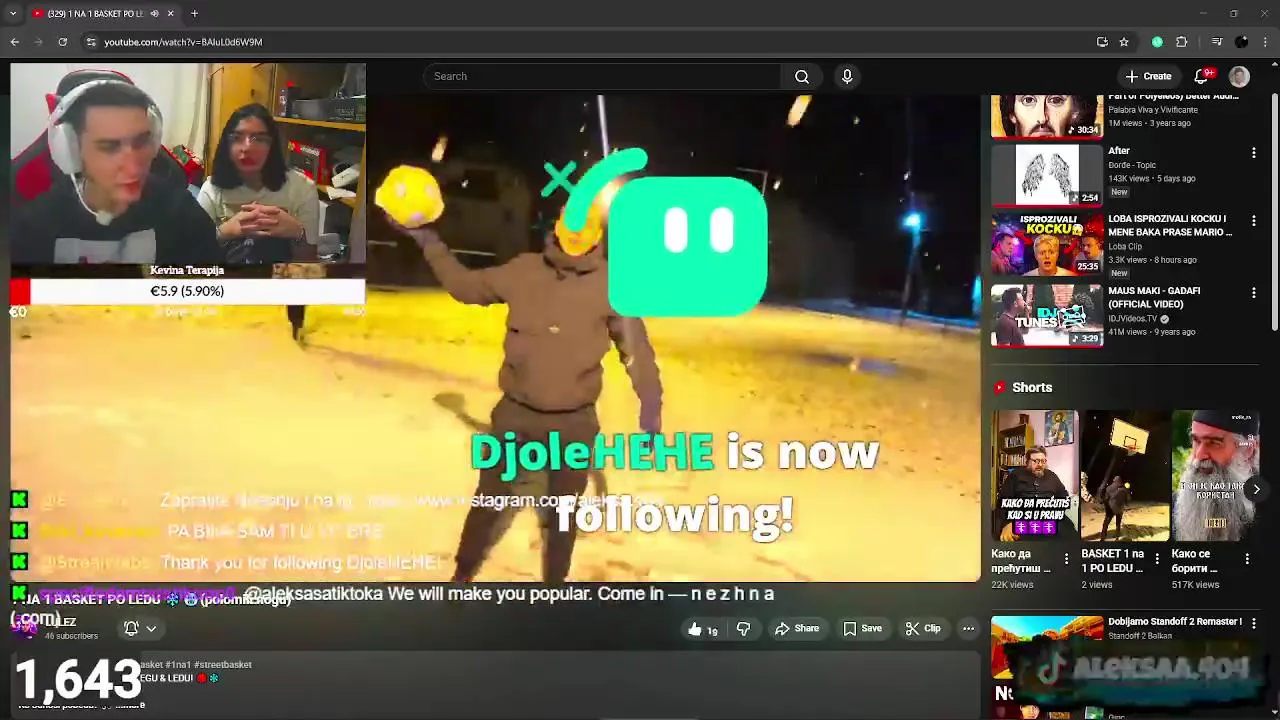Click the #streetbasket hashtag link
Image resolution: width=1280 pixels, height=720 pixels.
coord(223,665)
